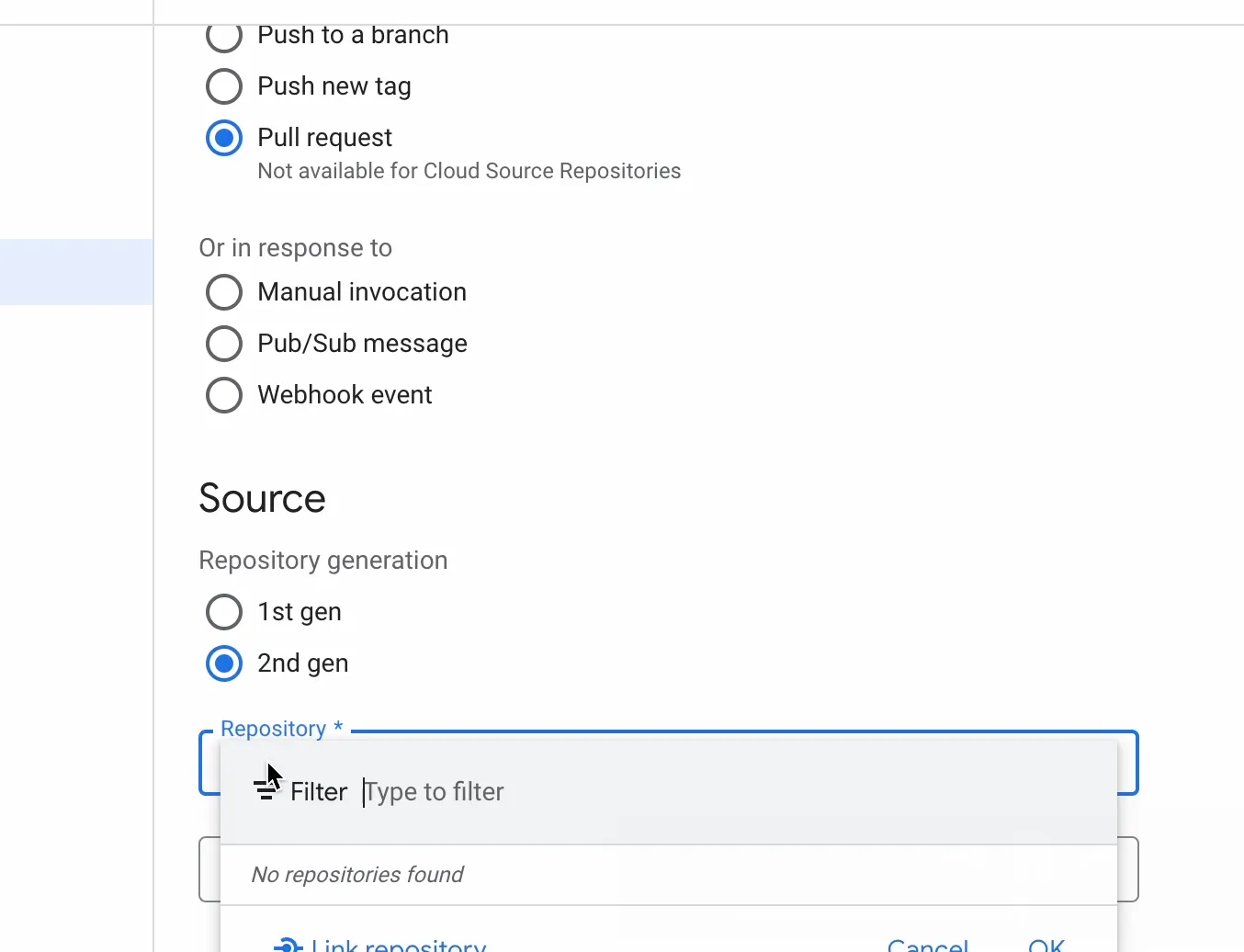This screenshot has width=1244, height=952.
Task: Choose the Push new tag radio button
Action: tap(224, 86)
